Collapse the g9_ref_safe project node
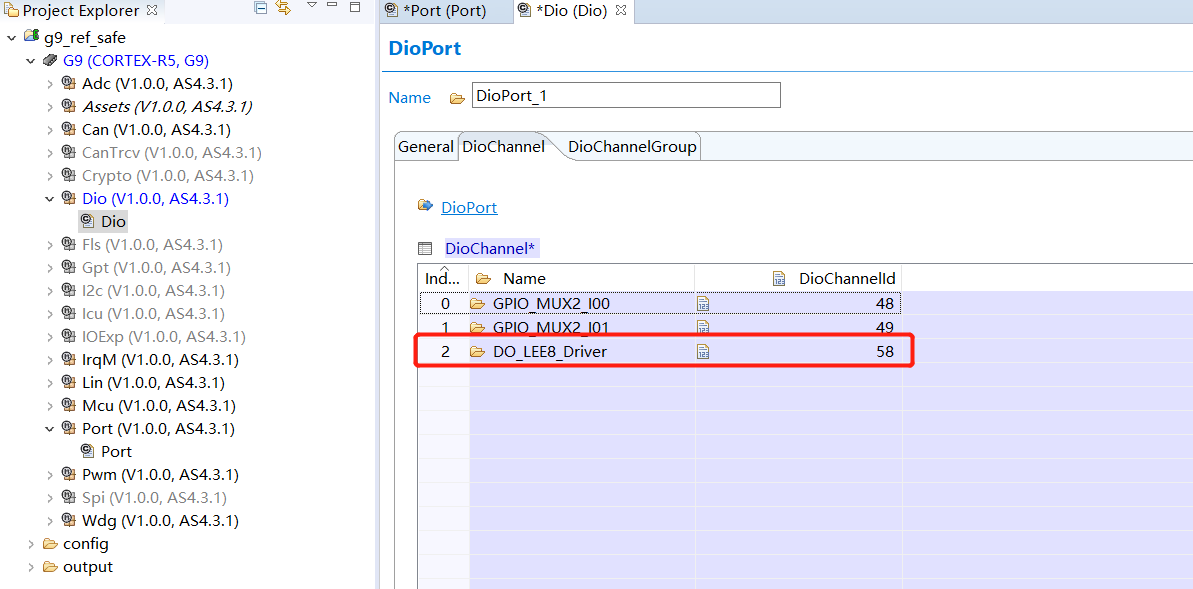The width and height of the screenshot is (1193, 589). pos(11,37)
